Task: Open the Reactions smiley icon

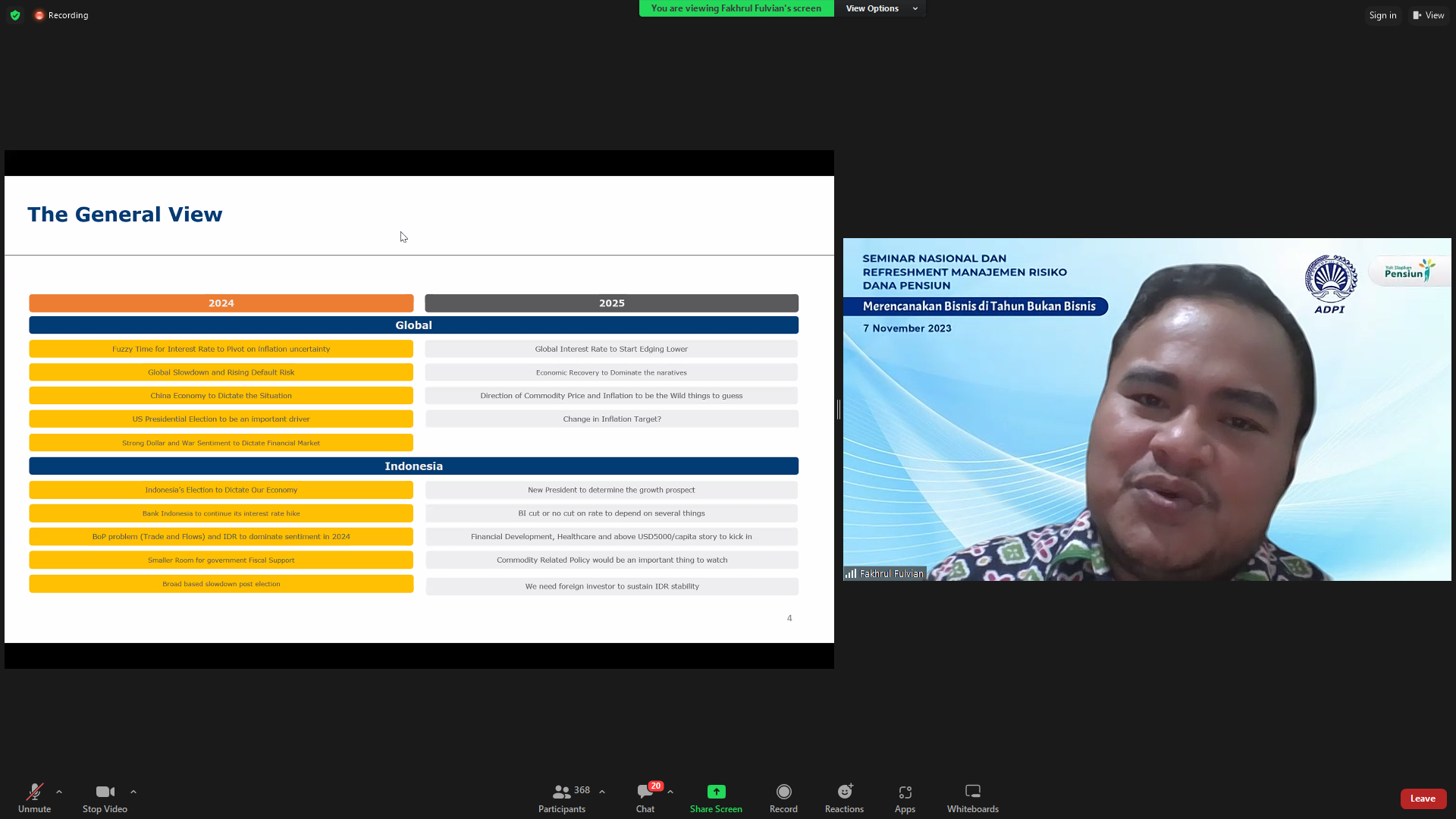Action: point(844,792)
